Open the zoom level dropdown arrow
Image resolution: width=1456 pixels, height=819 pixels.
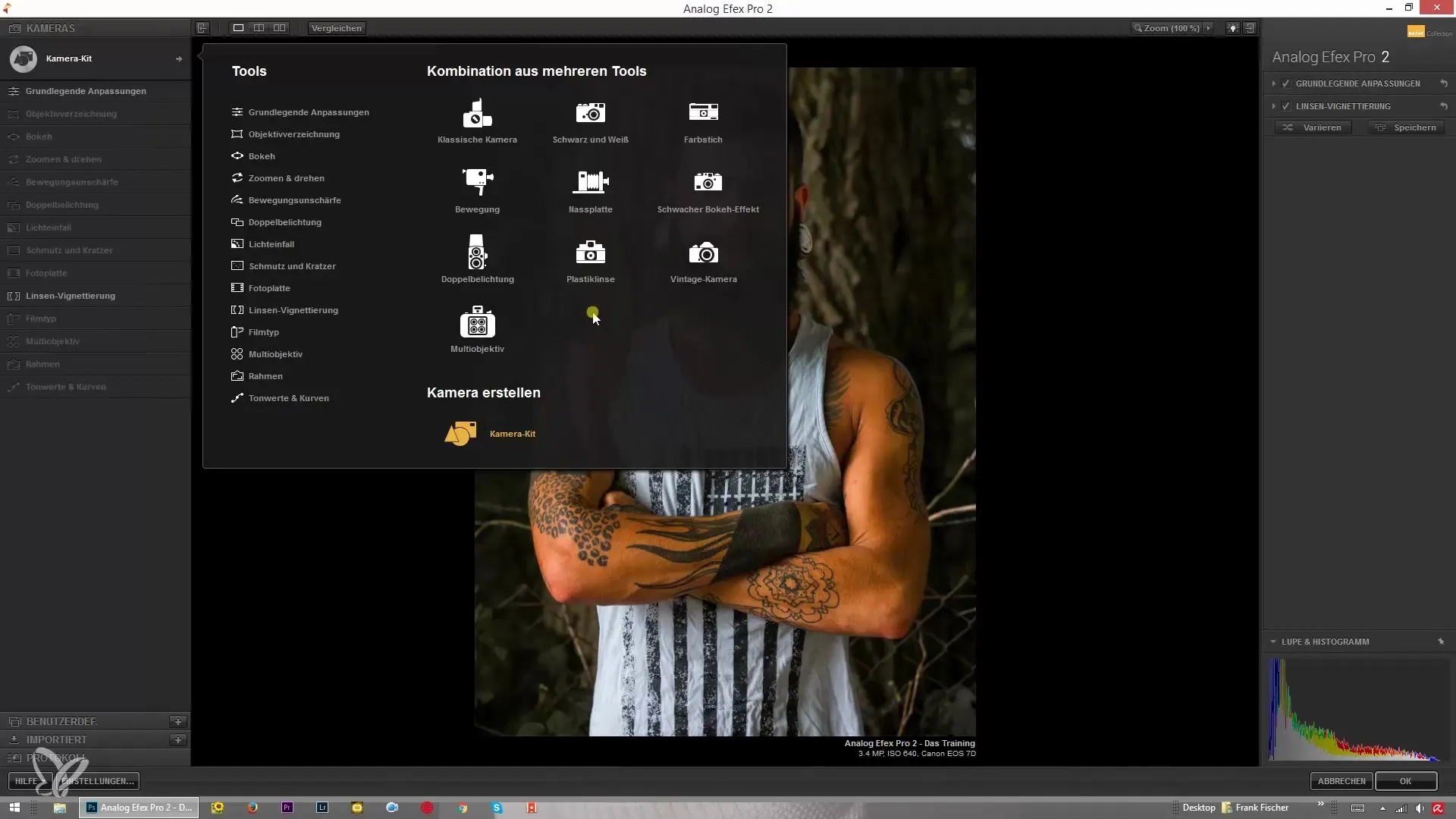1209,28
